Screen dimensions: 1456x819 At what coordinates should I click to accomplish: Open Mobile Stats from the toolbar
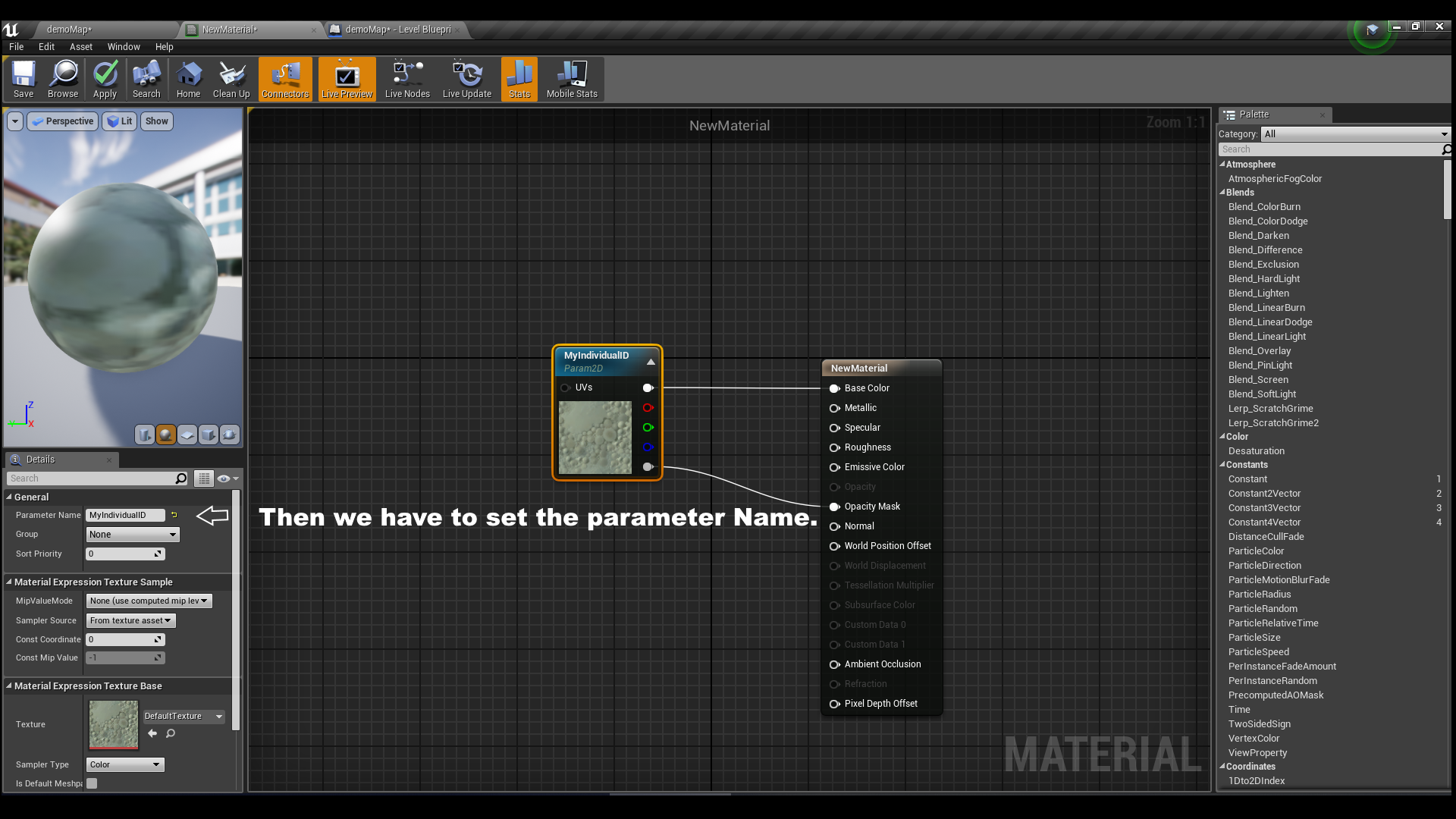tap(572, 79)
